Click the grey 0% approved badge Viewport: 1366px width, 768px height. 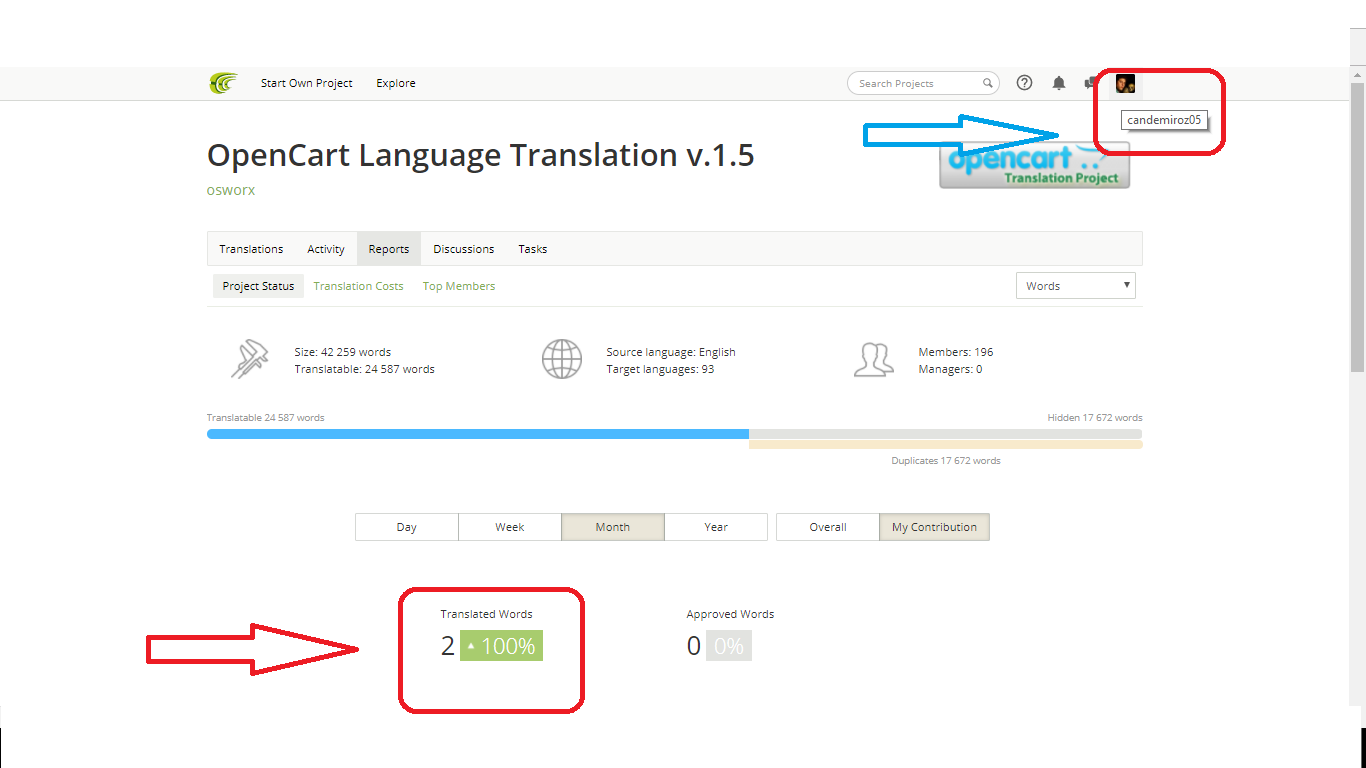pos(729,646)
